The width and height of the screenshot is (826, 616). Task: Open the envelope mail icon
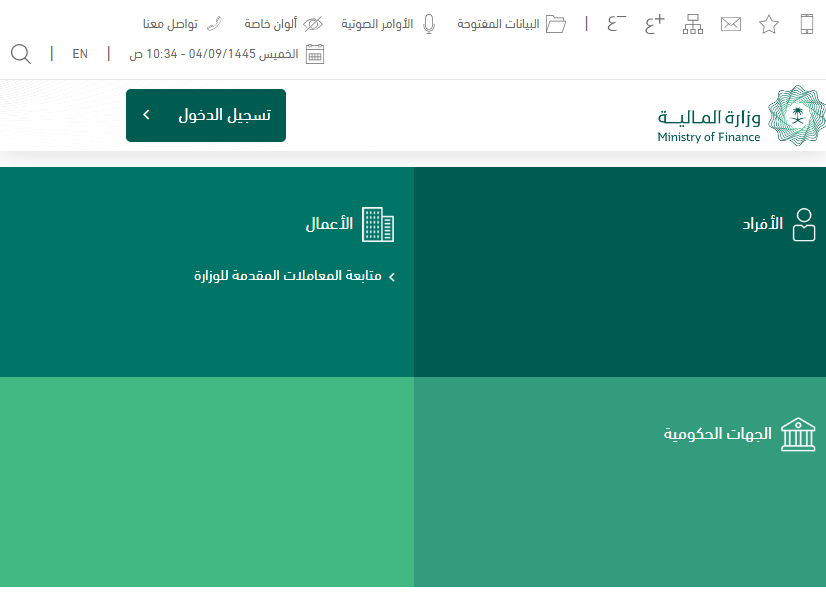tap(731, 24)
